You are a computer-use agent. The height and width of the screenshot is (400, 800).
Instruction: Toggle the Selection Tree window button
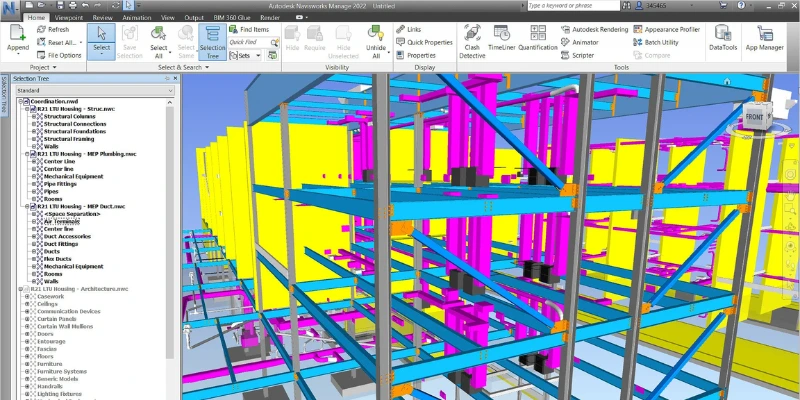click(212, 42)
